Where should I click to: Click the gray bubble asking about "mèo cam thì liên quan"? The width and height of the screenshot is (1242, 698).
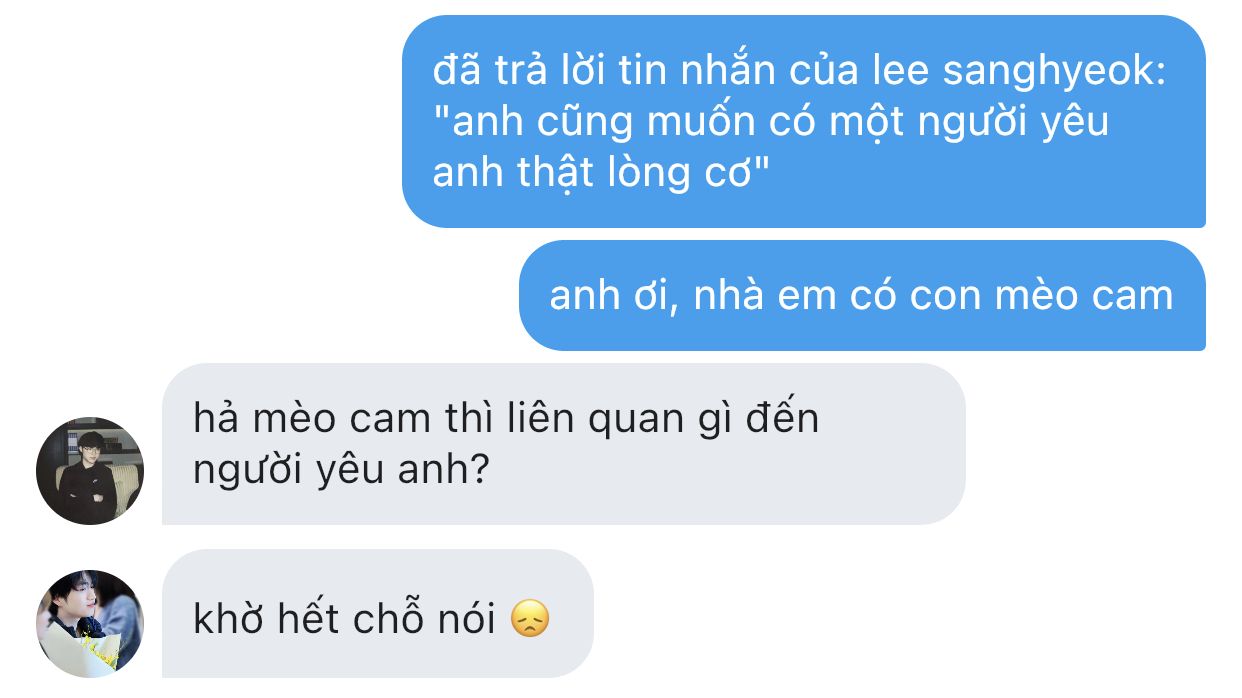click(564, 444)
